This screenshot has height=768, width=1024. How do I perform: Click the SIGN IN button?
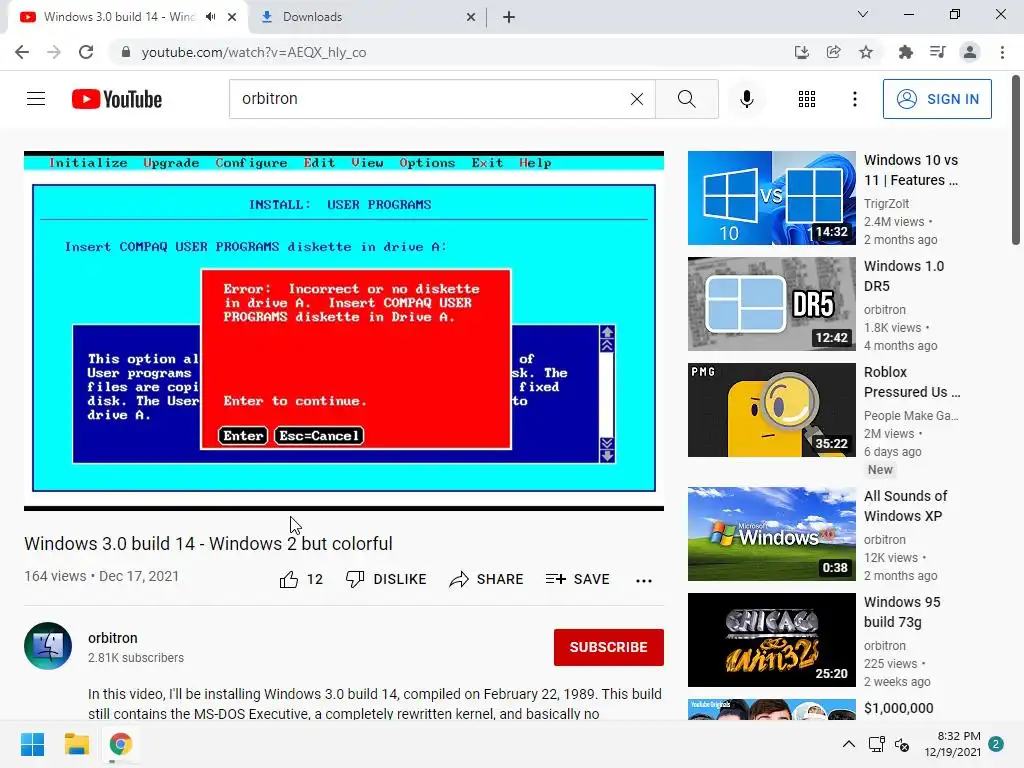pyautogui.click(x=937, y=99)
